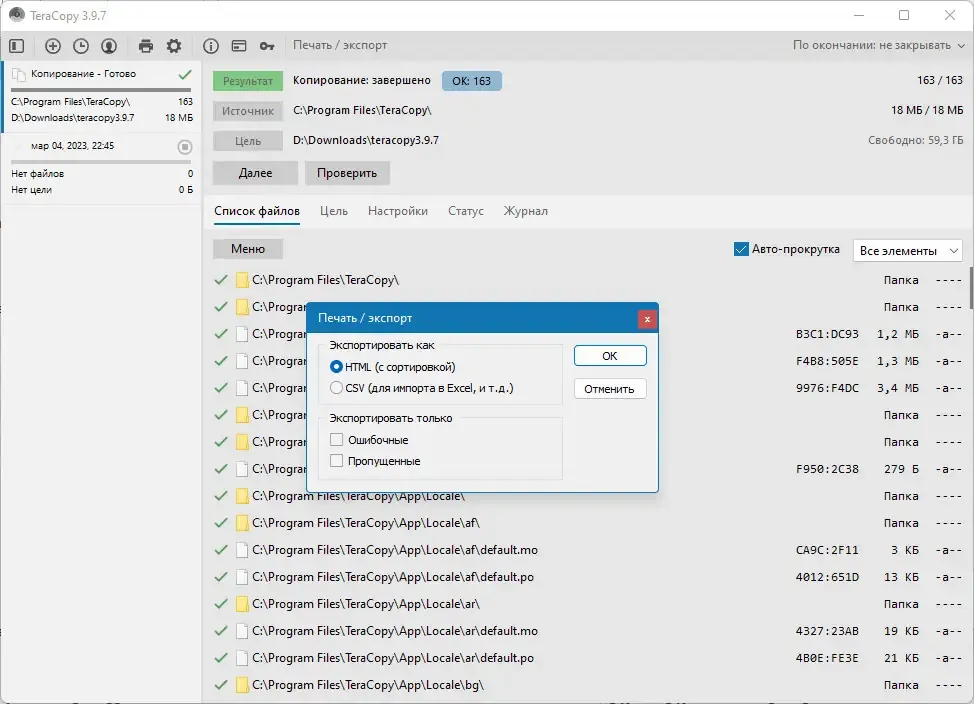The height and width of the screenshot is (704, 974).
Task: Click copy icon in Копирование task entry
Action: (19, 75)
